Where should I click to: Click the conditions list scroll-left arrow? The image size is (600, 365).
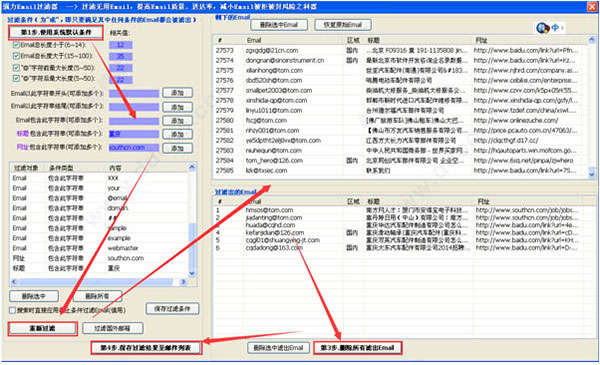pos(14,282)
